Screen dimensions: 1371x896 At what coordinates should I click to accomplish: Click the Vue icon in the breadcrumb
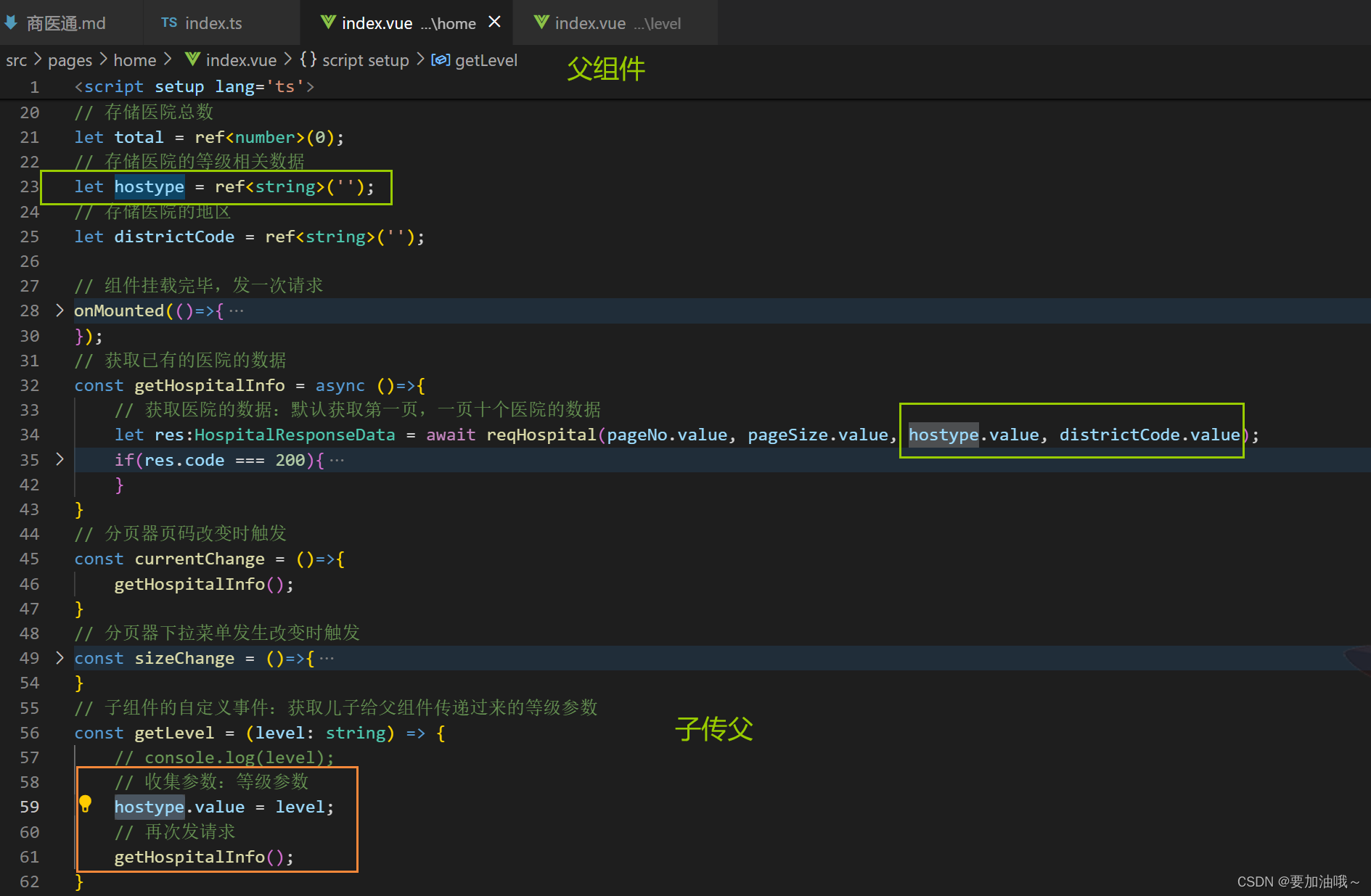(192, 59)
